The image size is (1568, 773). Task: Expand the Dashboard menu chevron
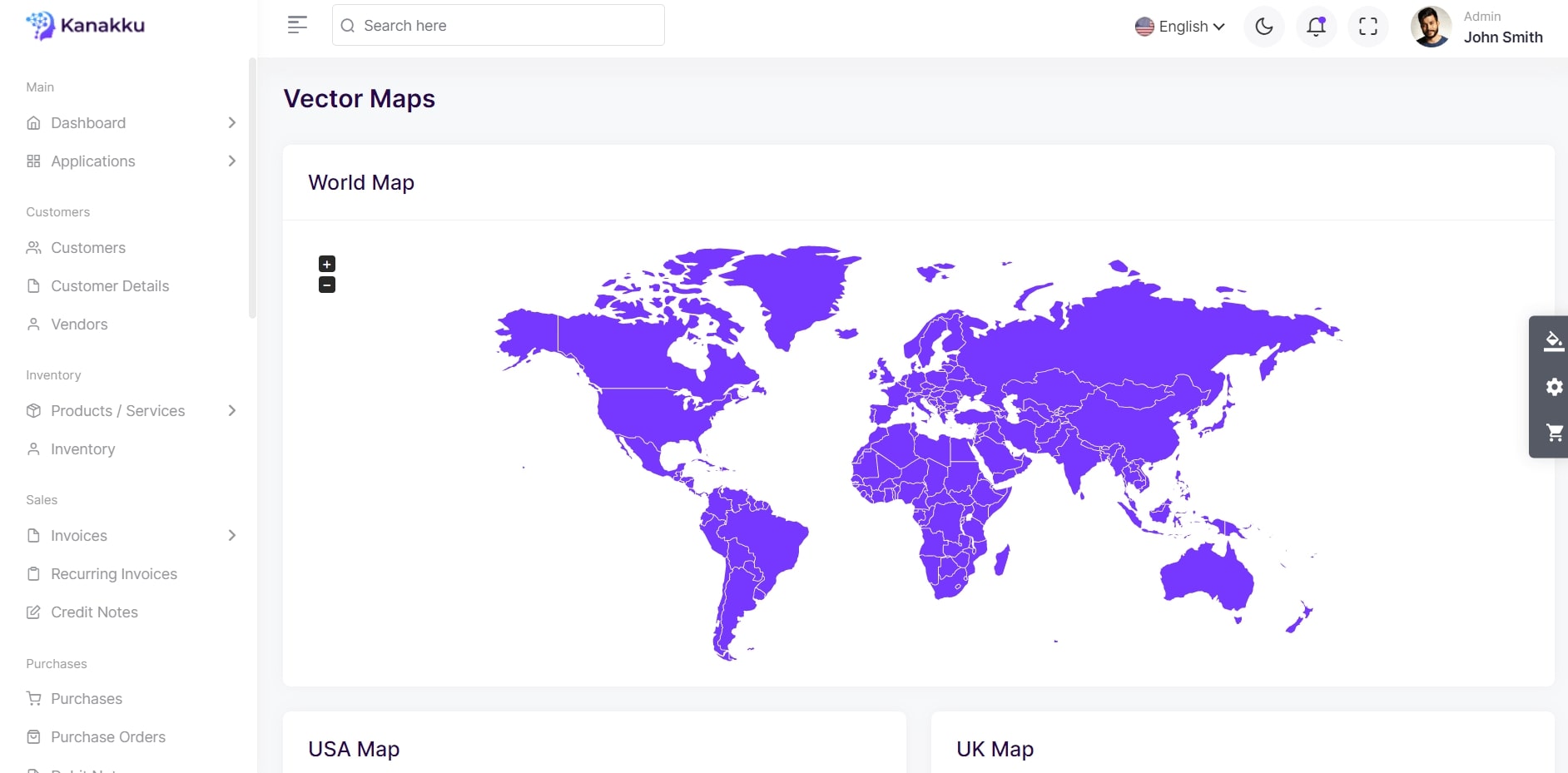(232, 123)
